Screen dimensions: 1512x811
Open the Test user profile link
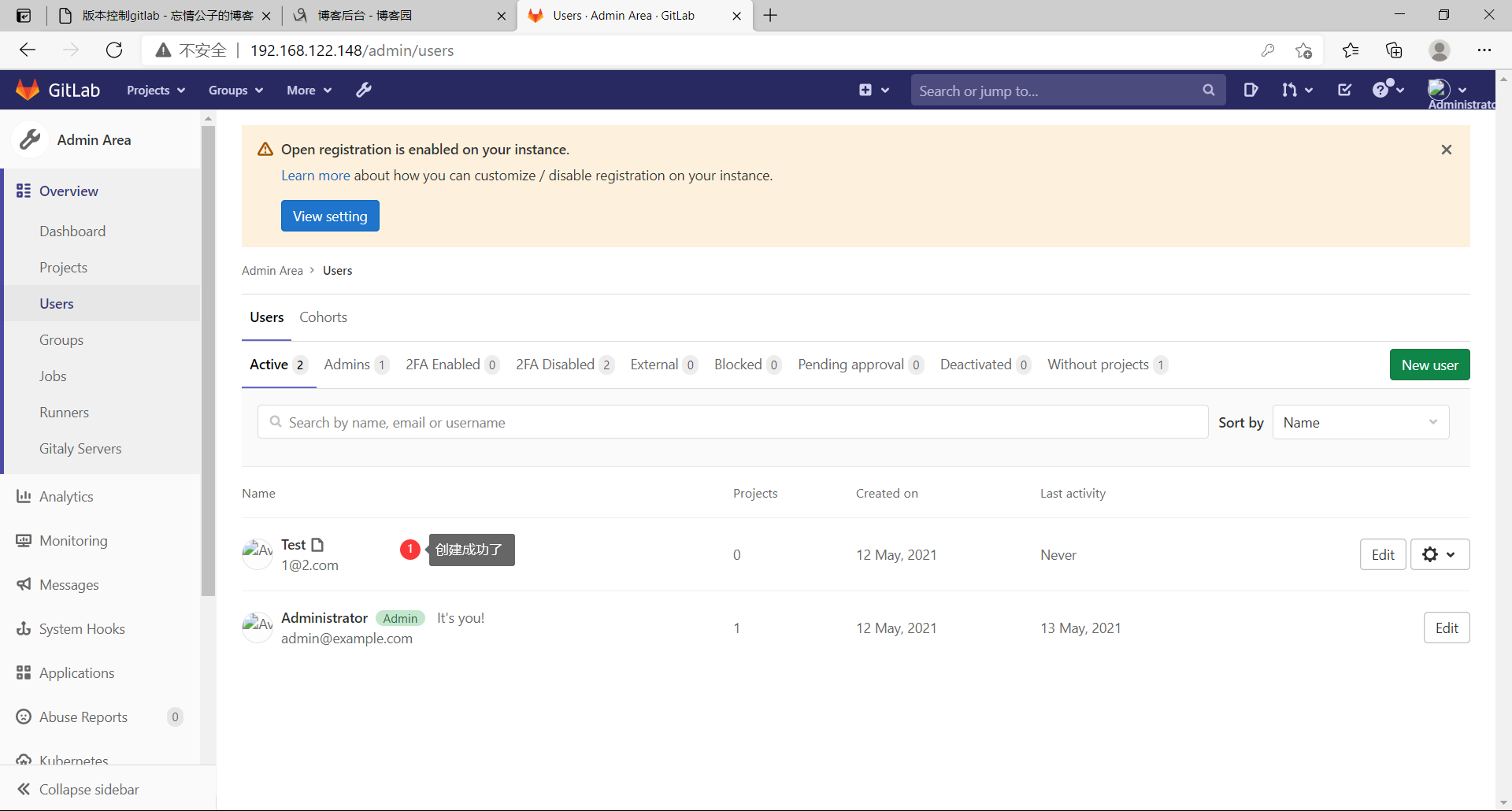293,545
